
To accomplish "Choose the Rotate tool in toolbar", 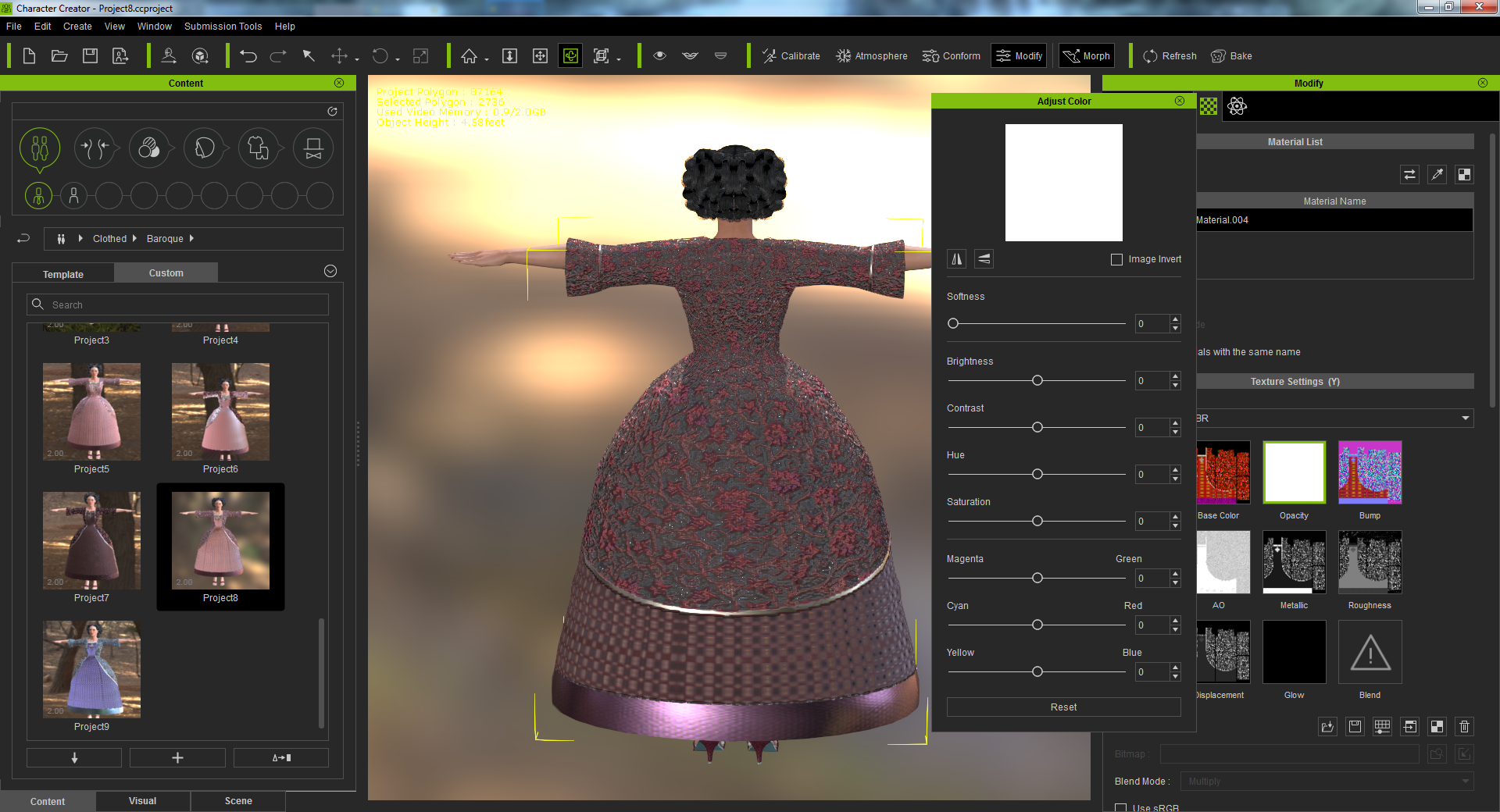I will point(380,56).
